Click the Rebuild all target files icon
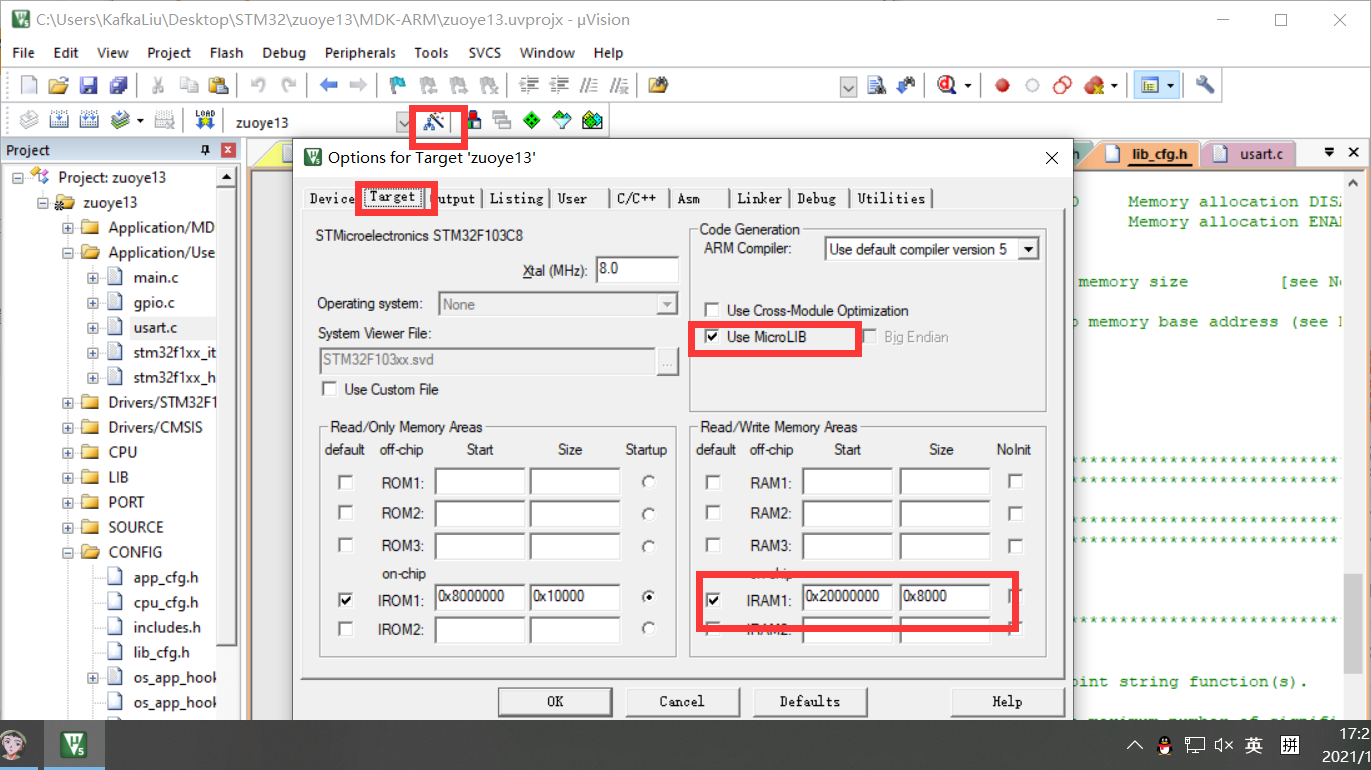 89,121
